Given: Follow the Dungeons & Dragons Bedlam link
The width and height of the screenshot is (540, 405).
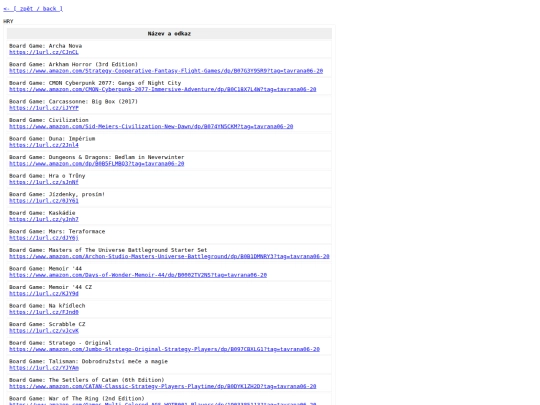Looking at the screenshot, I should (x=97, y=164).
